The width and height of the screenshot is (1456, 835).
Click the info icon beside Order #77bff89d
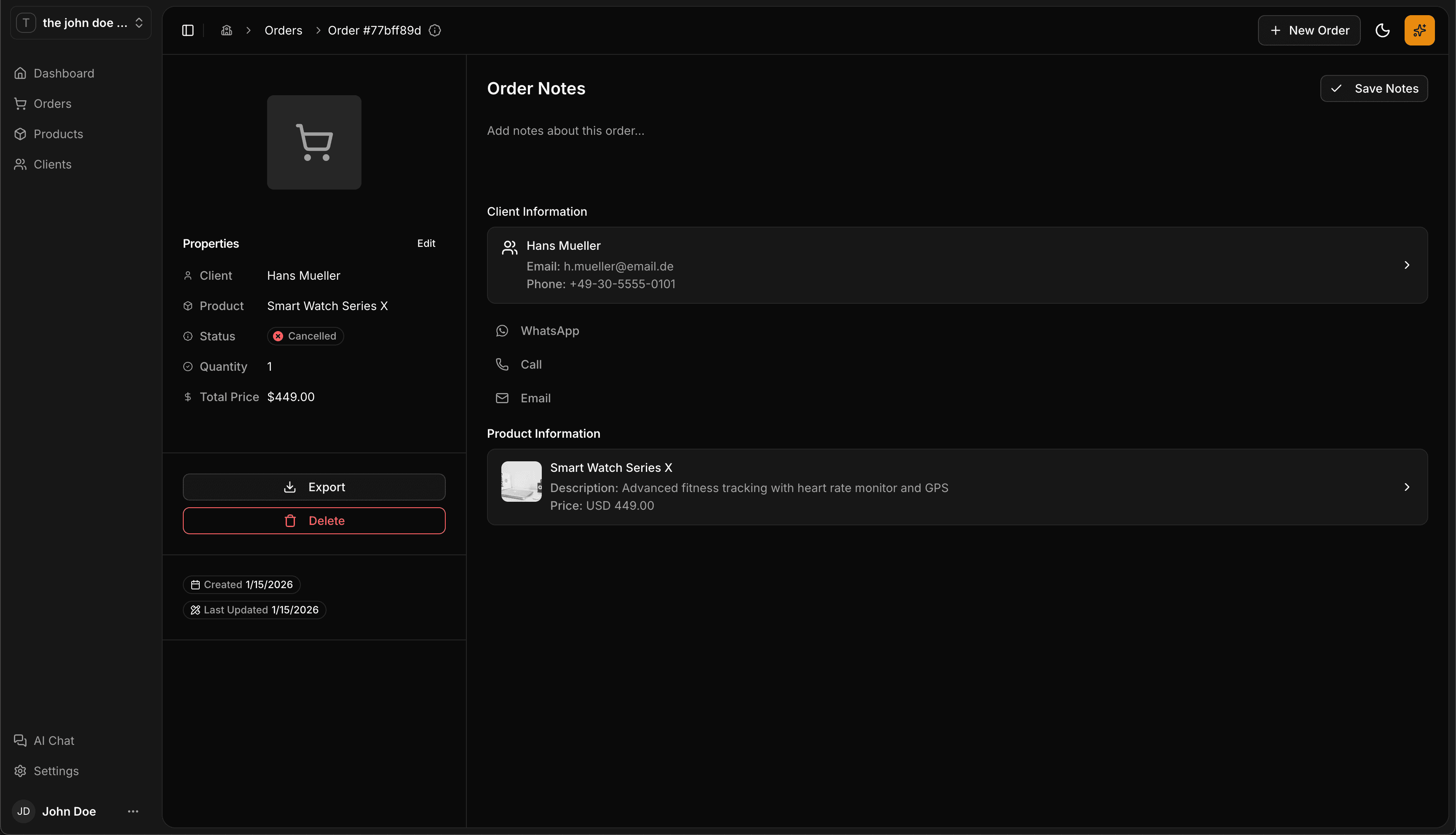[x=435, y=30]
